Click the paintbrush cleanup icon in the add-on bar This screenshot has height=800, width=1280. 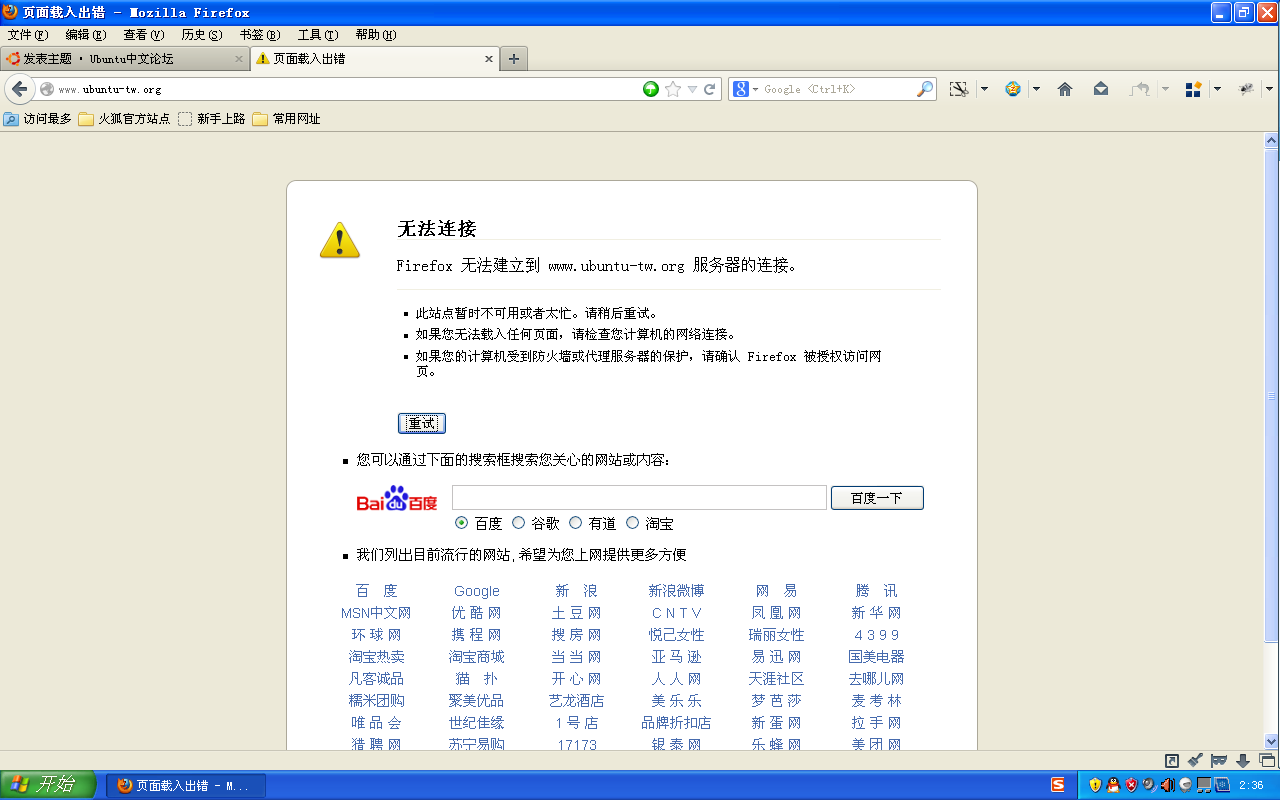1195,761
